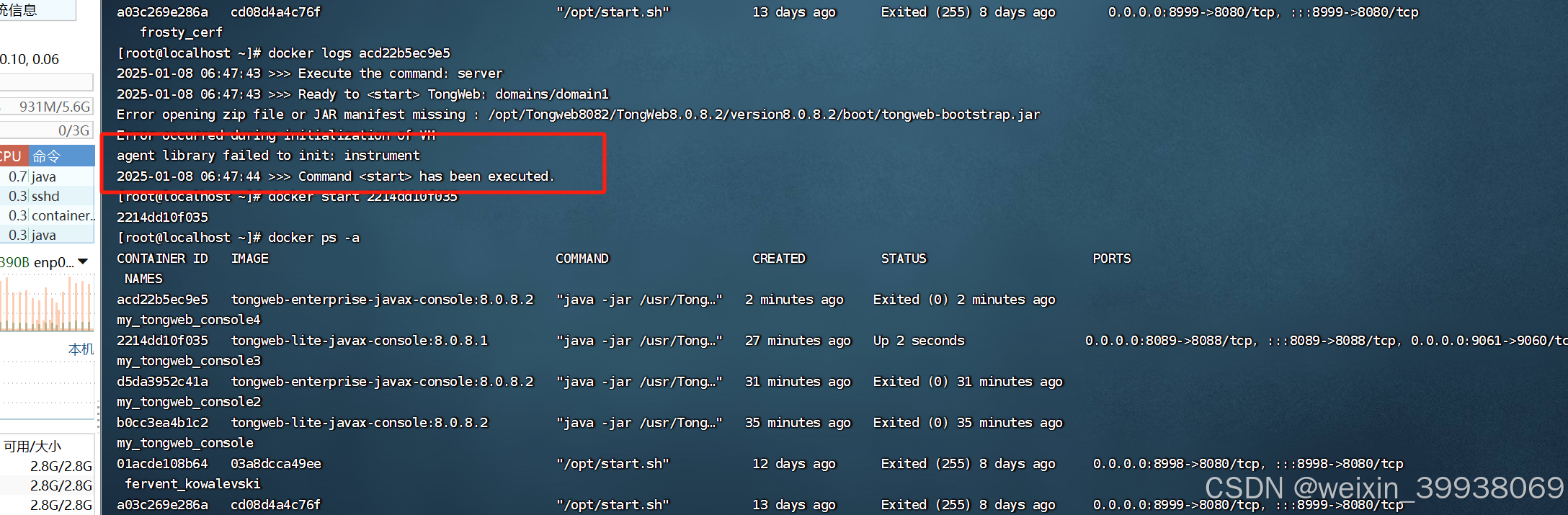
Task: Select the 0.7 java process row
Action: coord(47,176)
